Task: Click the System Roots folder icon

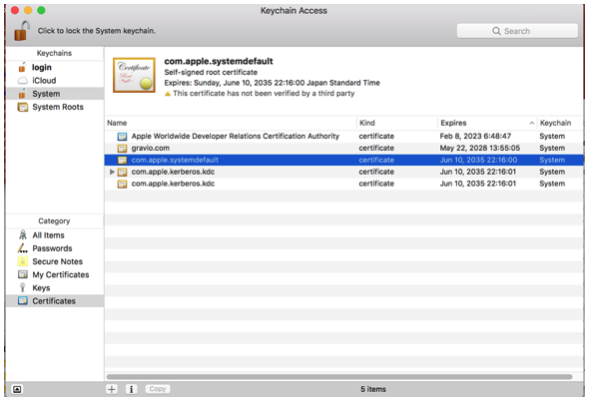Action: 23,107
